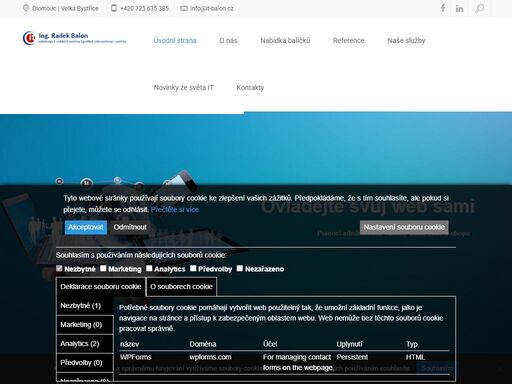
Task: Click the Ing. Radek Balon logo
Action: 75,38
